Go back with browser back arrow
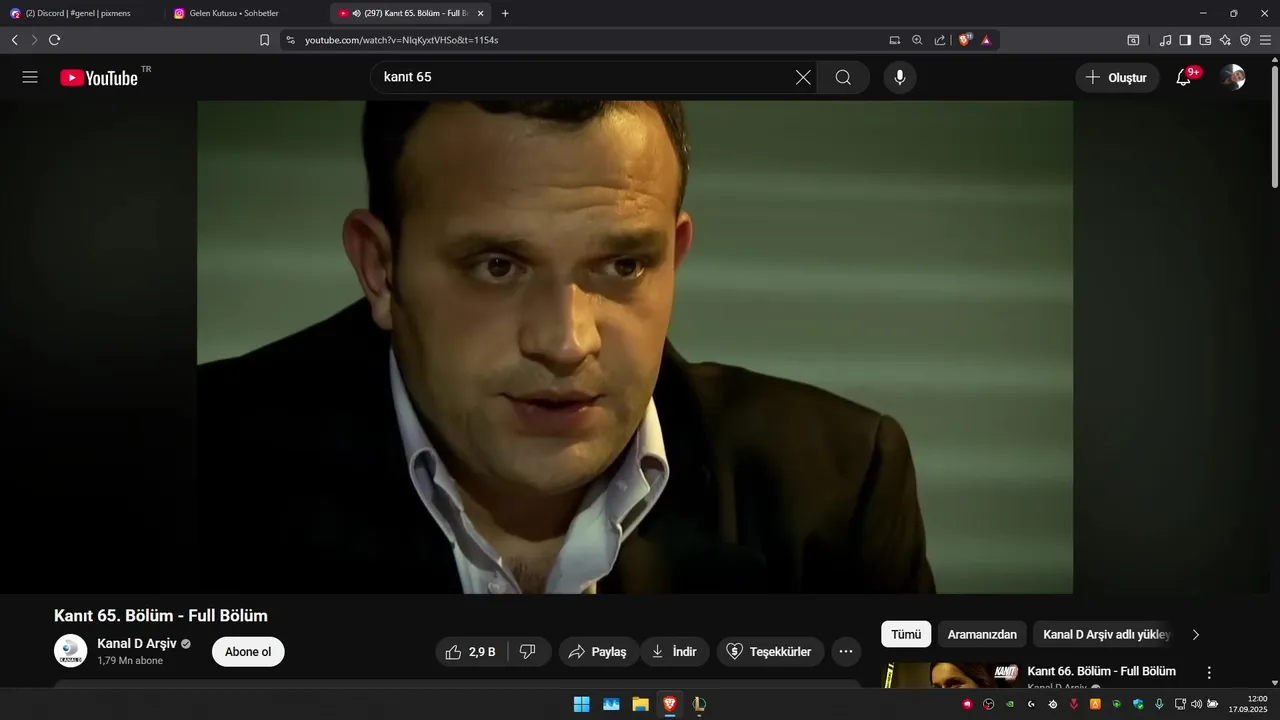 click(14, 40)
